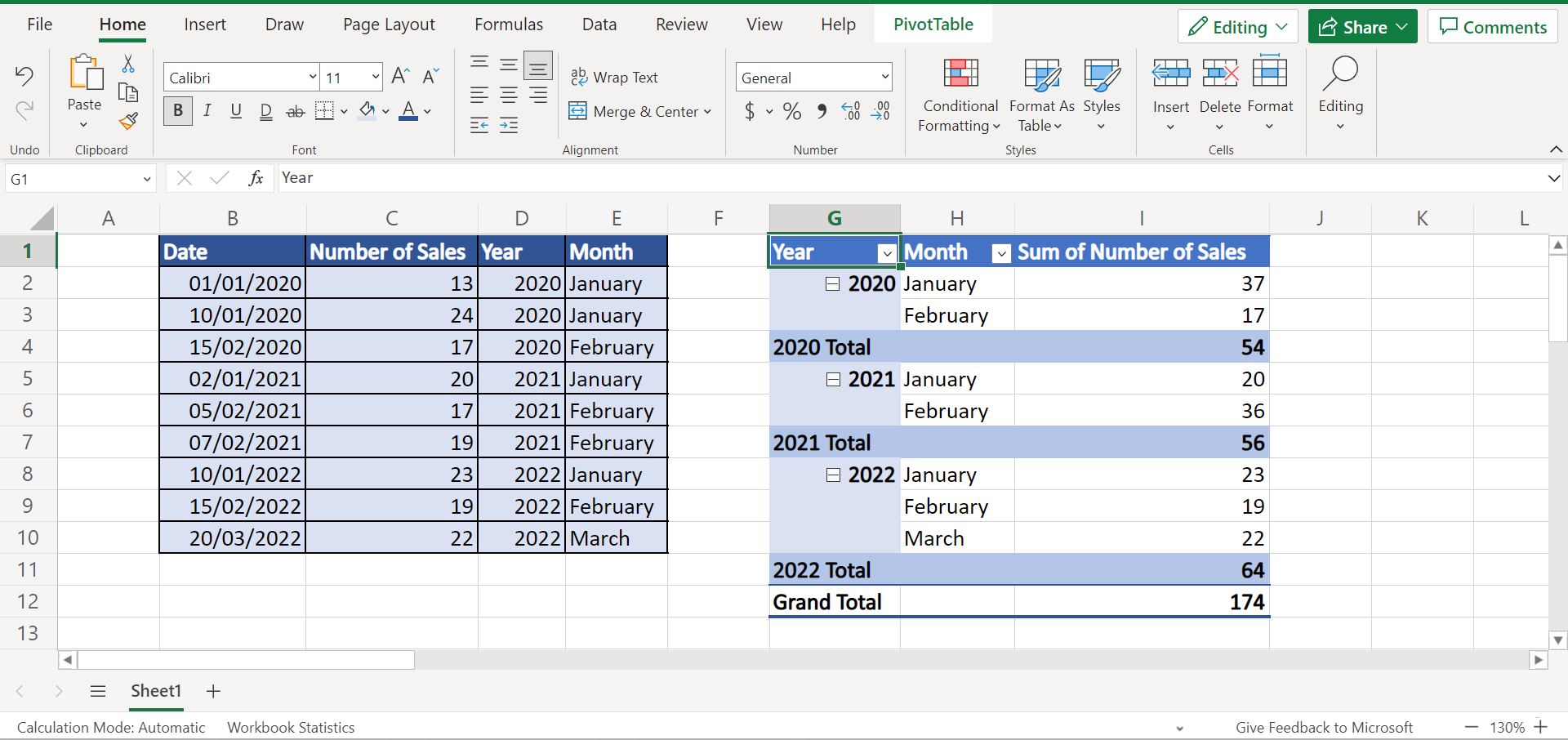Toggle Italic formatting
Viewport: 1568px width, 740px height.
click(207, 110)
